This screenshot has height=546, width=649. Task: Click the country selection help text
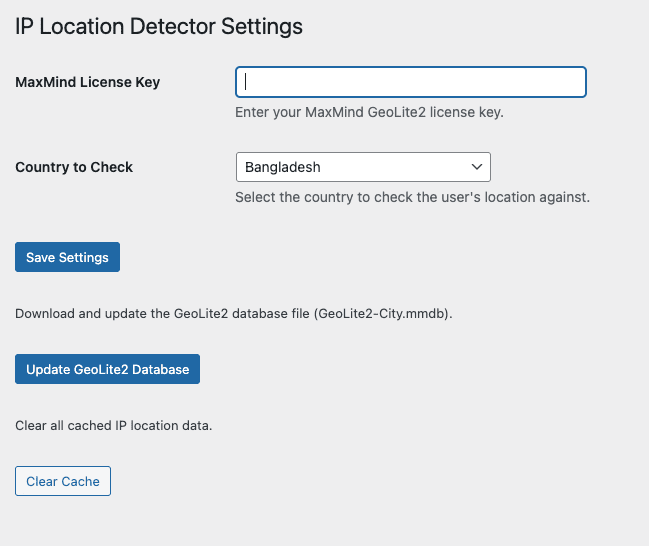click(412, 197)
